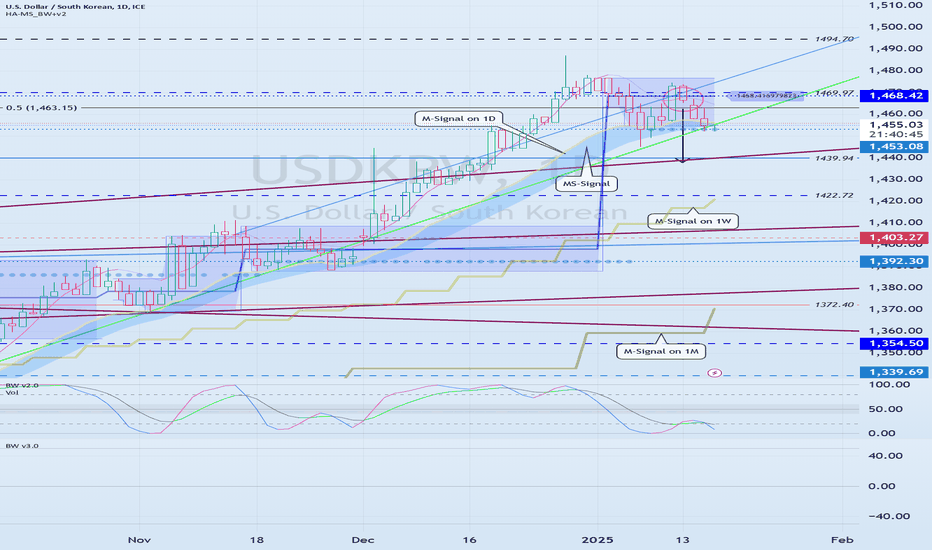Click the 1,392.30 price tag
Image resolution: width=932 pixels, height=550 pixels.
[895, 261]
